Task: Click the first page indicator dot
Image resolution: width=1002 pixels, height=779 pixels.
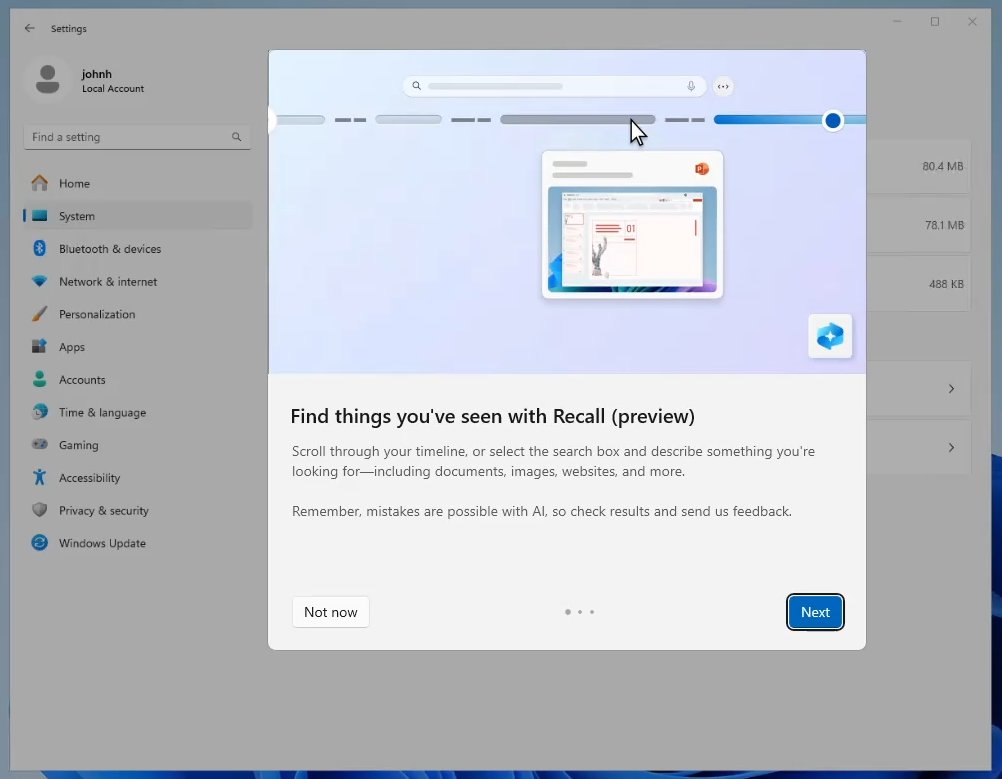Action: (567, 612)
